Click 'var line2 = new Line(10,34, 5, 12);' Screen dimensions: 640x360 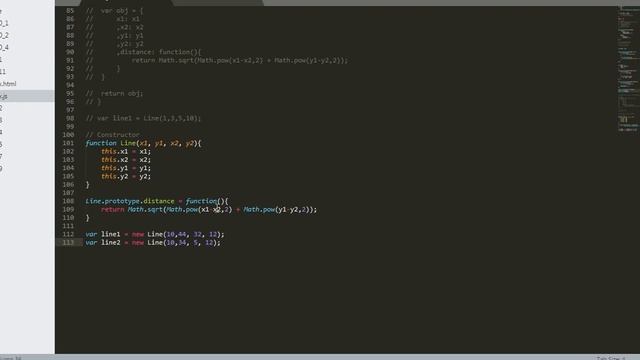(153, 242)
